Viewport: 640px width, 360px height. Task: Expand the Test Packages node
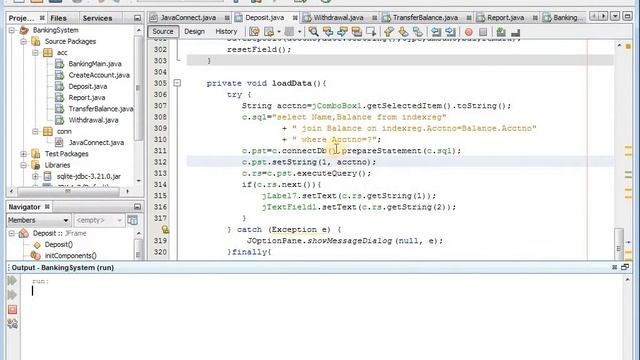point(24,154)
